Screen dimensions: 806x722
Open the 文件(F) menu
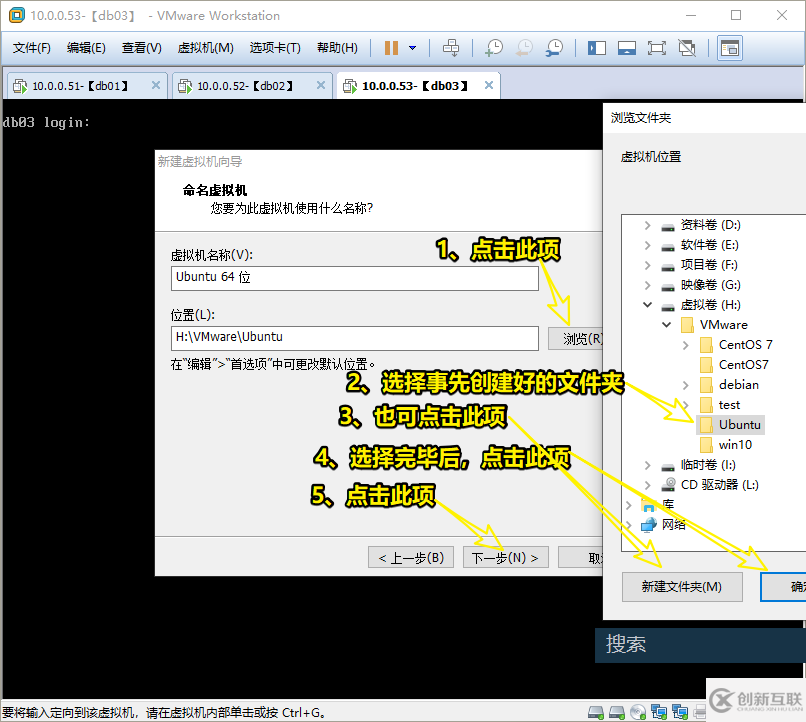click(x=31, y=48)
